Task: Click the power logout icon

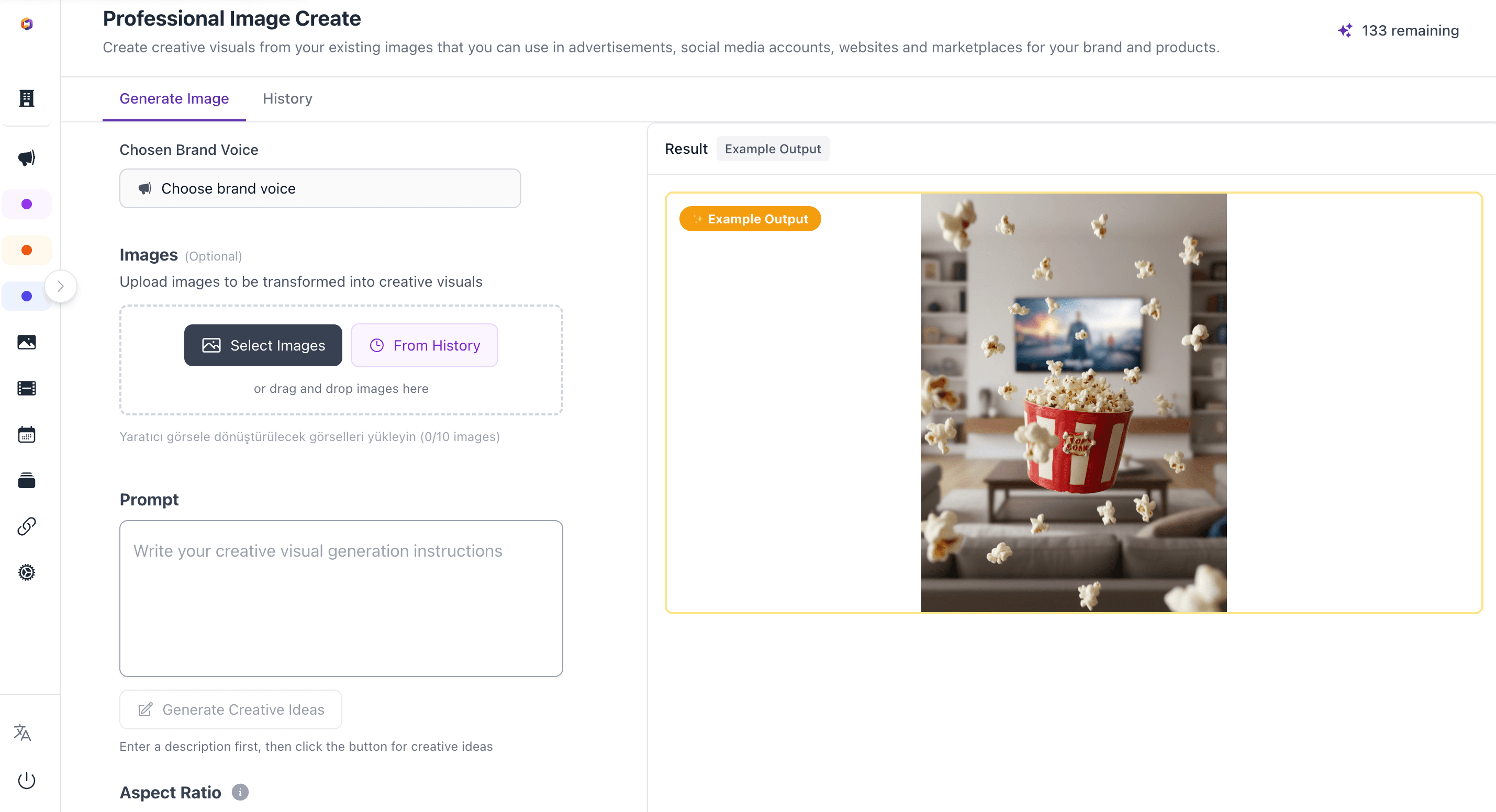Action: click(27, 780)
